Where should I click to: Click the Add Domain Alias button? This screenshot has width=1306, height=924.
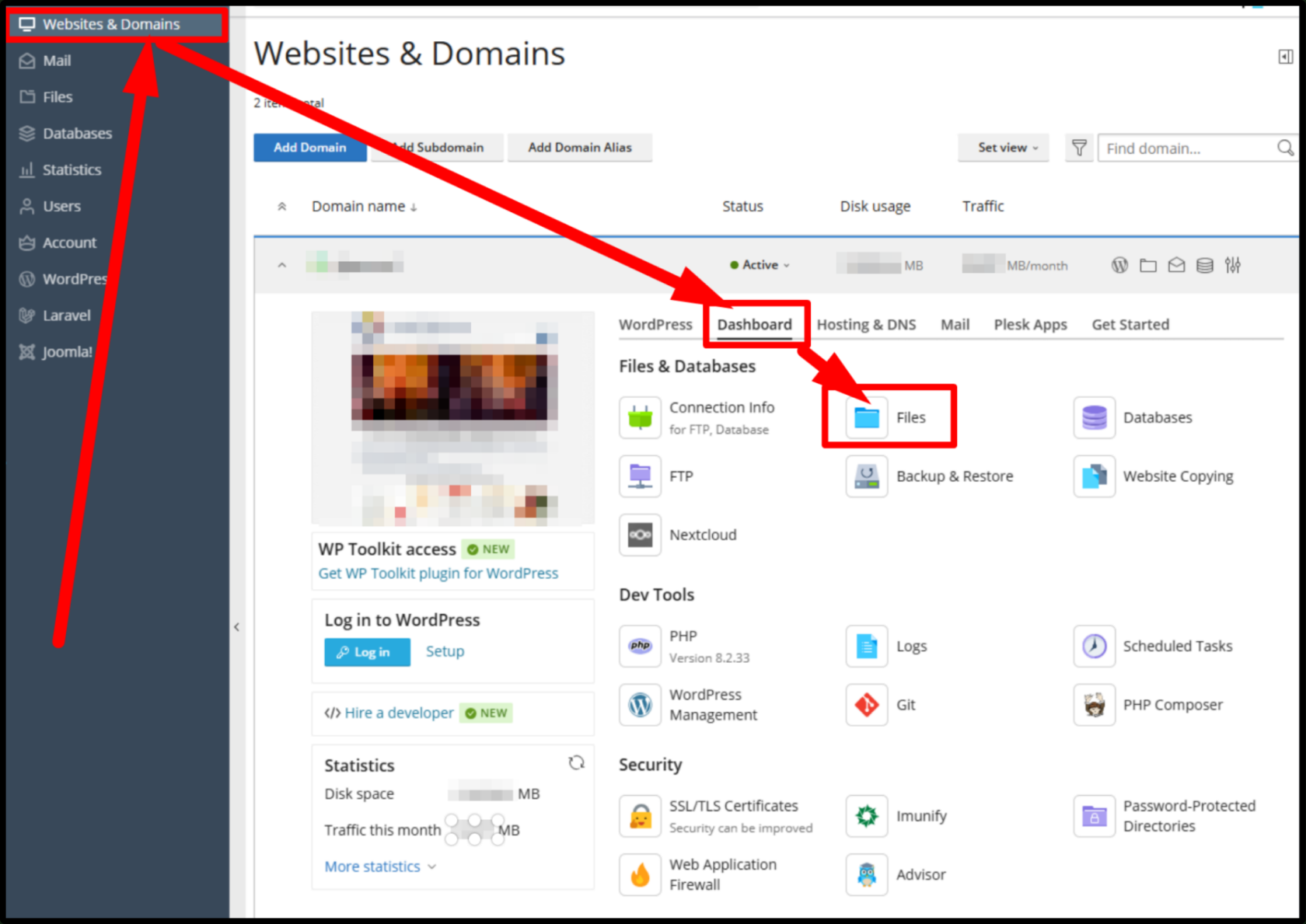click(580, 148)
